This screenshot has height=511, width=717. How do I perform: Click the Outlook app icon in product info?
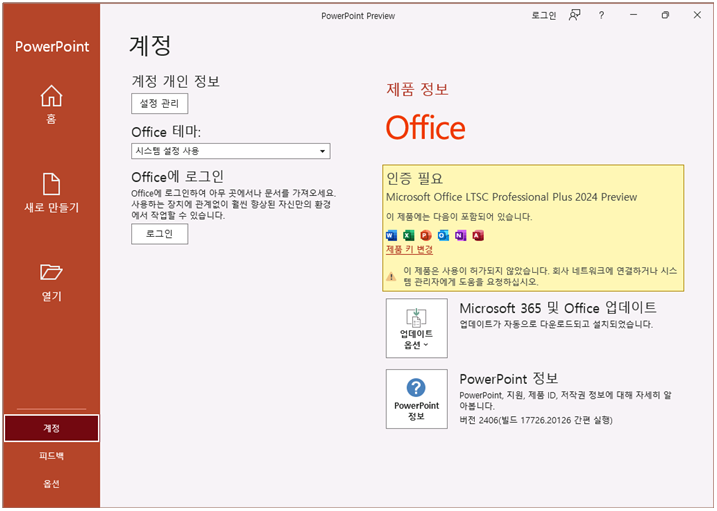click(443, 235)
